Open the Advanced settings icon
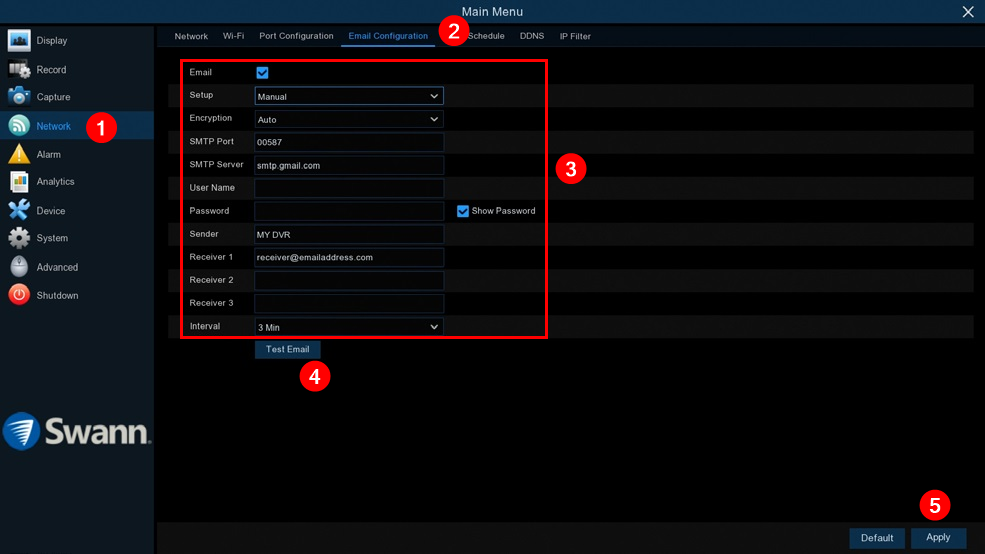This screenshot has width=985, height=554. click(19, 267)
